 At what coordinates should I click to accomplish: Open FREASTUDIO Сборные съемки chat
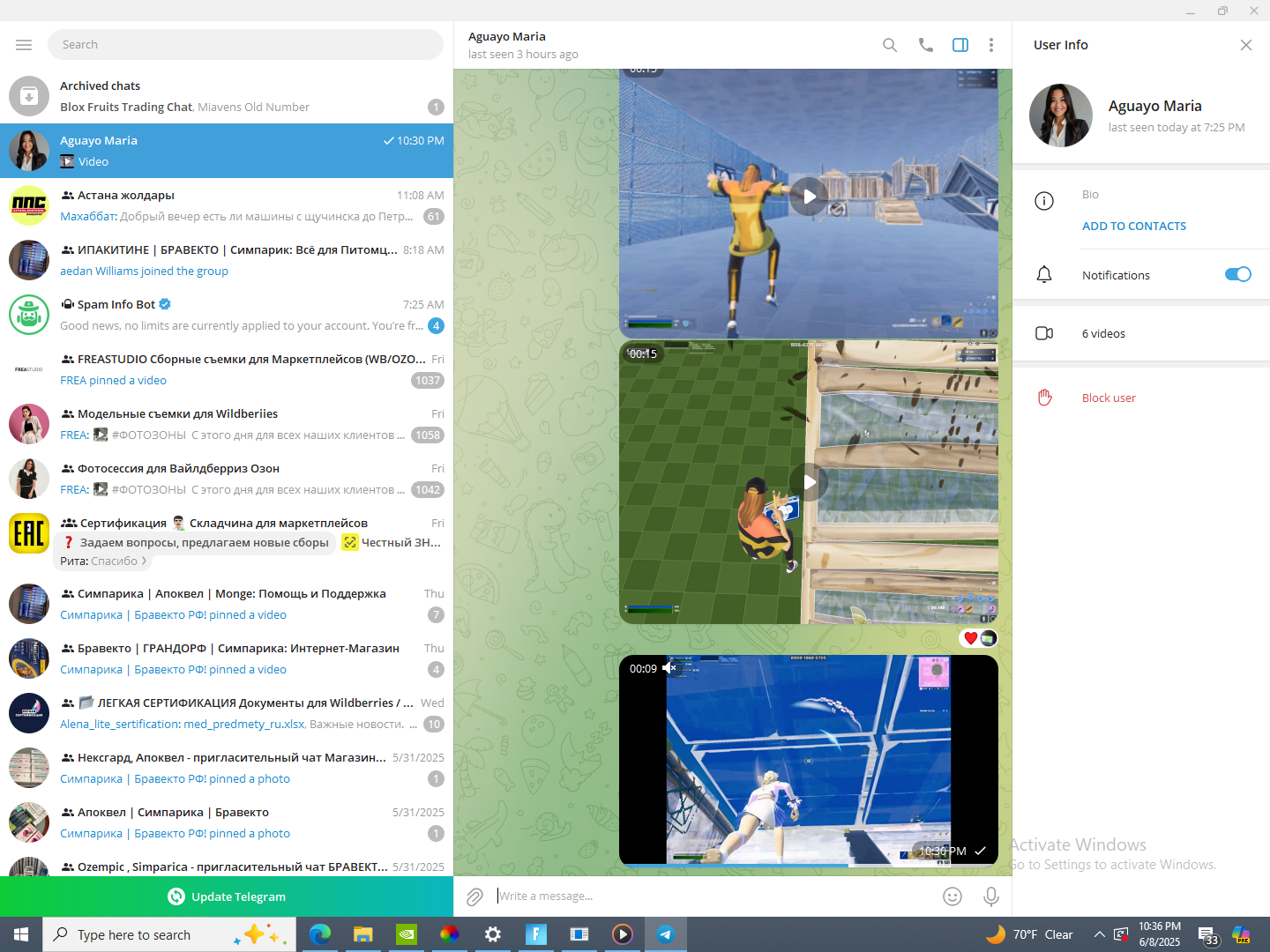(x=227, y=369)
